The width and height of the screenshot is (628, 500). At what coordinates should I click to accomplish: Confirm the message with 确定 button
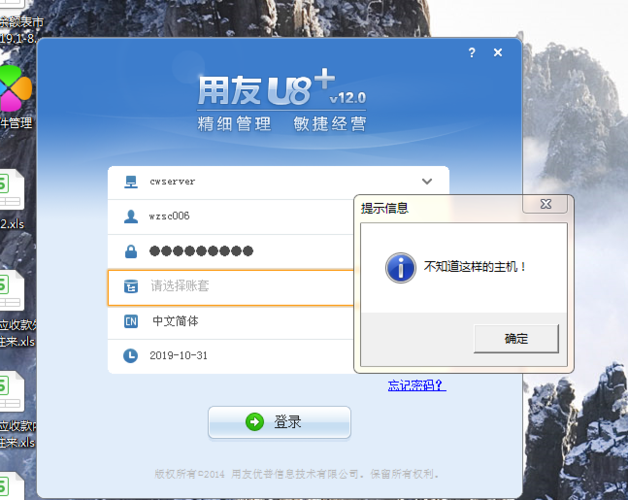click(x=516, y=339)
